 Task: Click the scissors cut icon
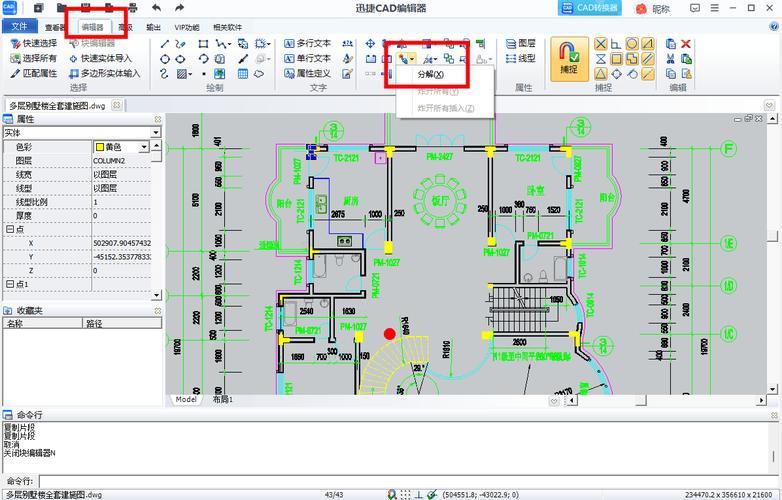pos(671,59)
